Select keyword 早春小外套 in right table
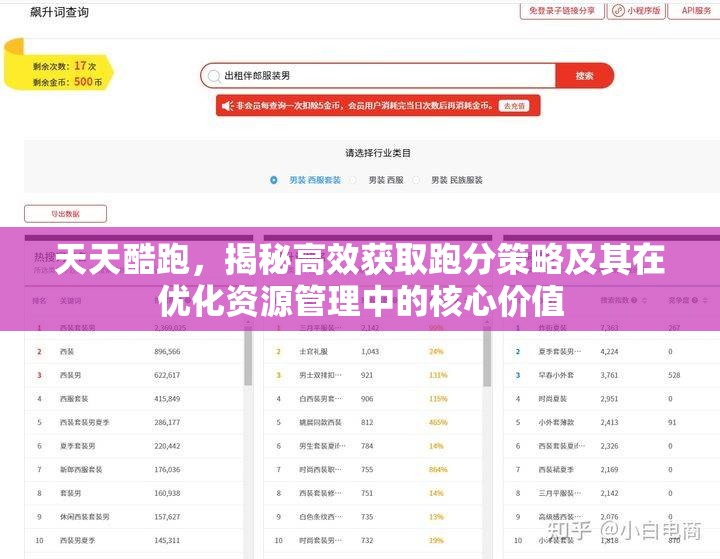Screen dimensions: 720x559 (556, 375)
